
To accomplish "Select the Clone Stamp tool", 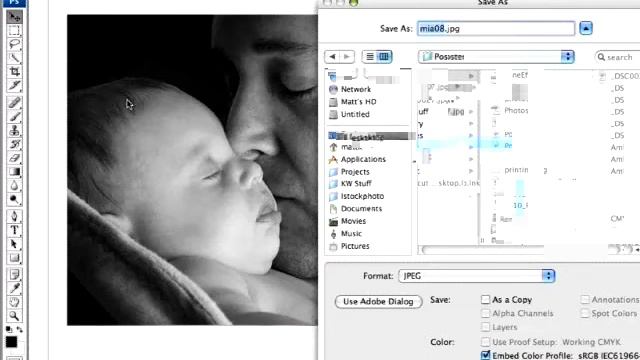I will click(14, 131).
